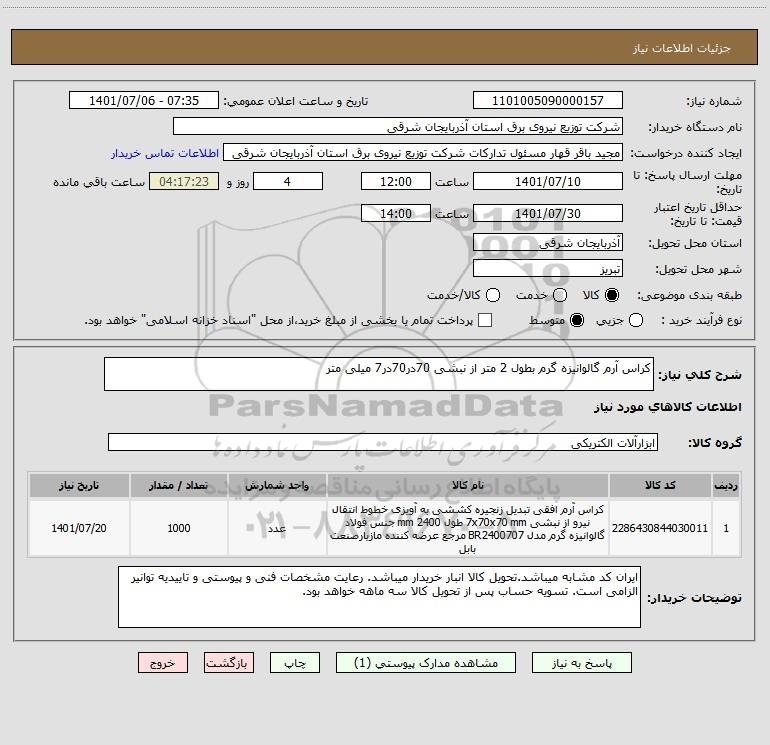Image resolution: width=770 pixels, height=745 pixels.
Task: Click the بازگشت back button
Action: [229, 663]
